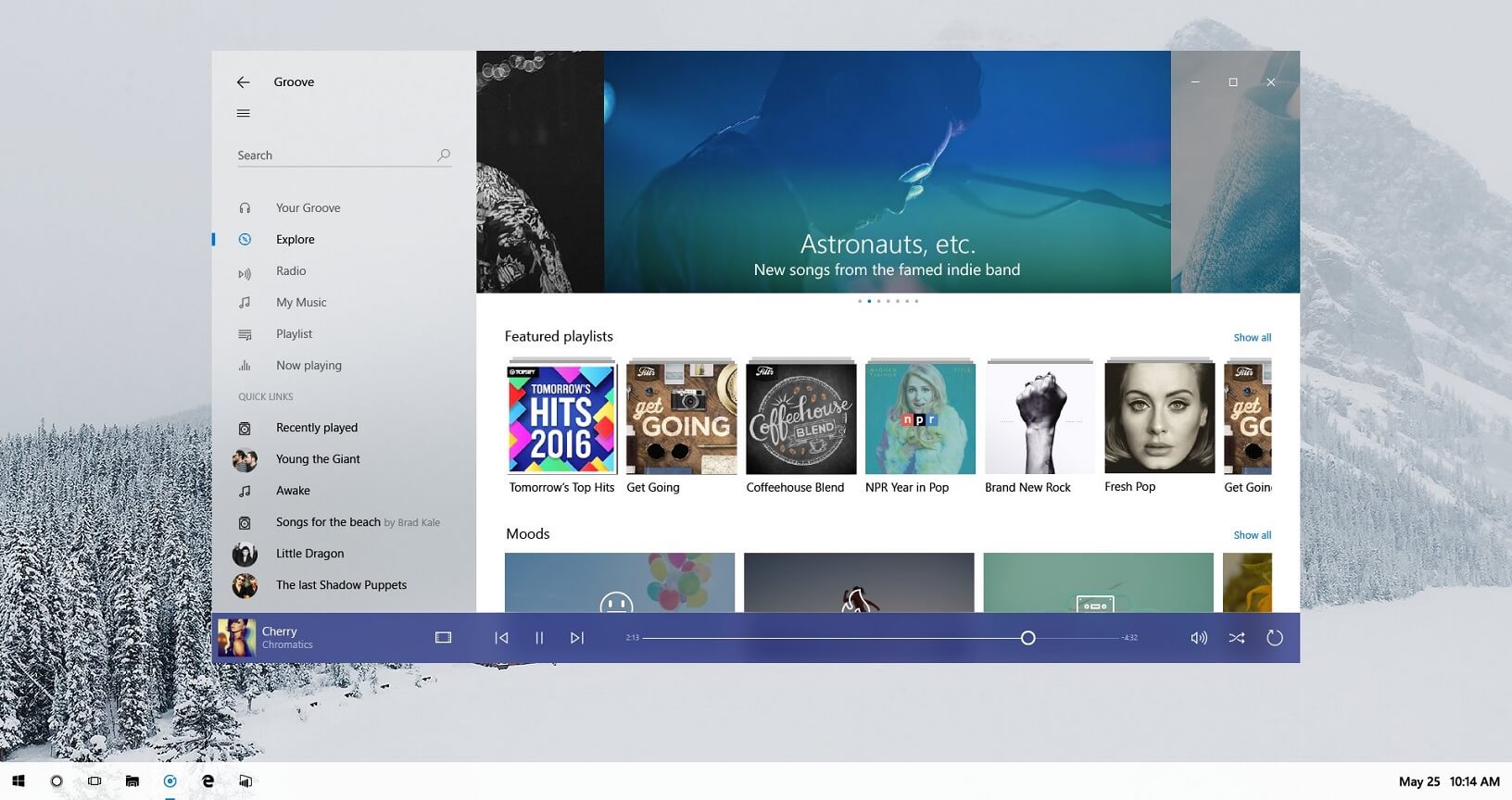The image size is (1512, 800).
Task: Click the Recently played album icon
Action: coord(245,429)
